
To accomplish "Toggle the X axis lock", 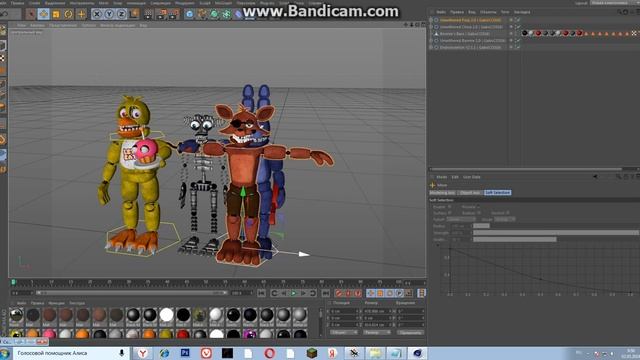I will [97, 14].
